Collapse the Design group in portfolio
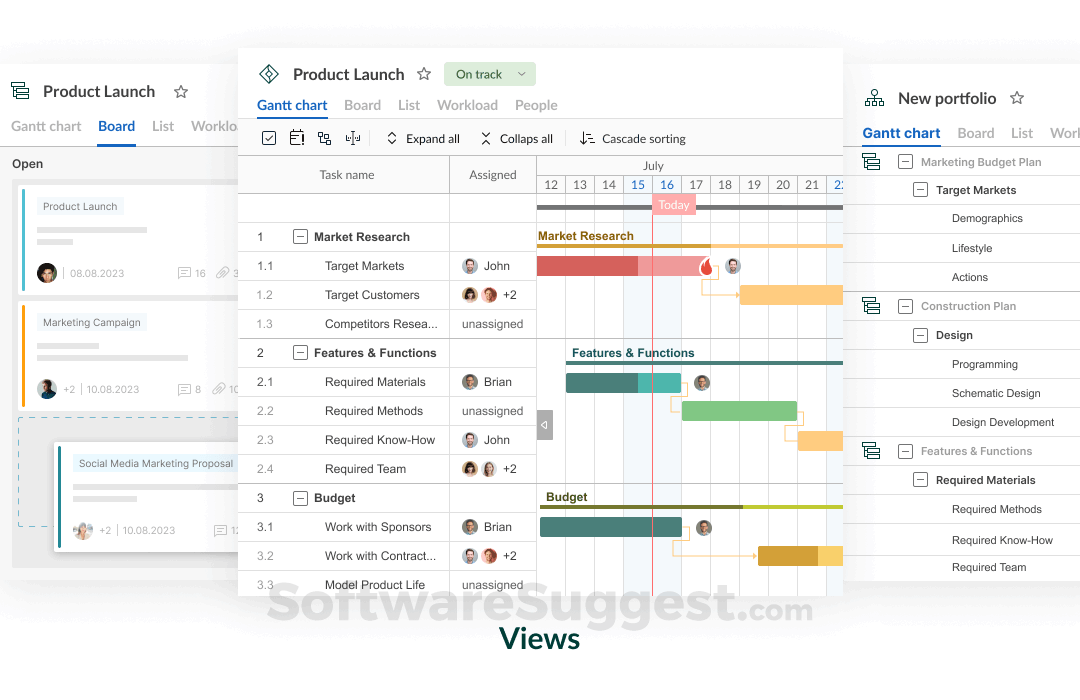This screenshot has height=700, width=1080. (920, 336)
